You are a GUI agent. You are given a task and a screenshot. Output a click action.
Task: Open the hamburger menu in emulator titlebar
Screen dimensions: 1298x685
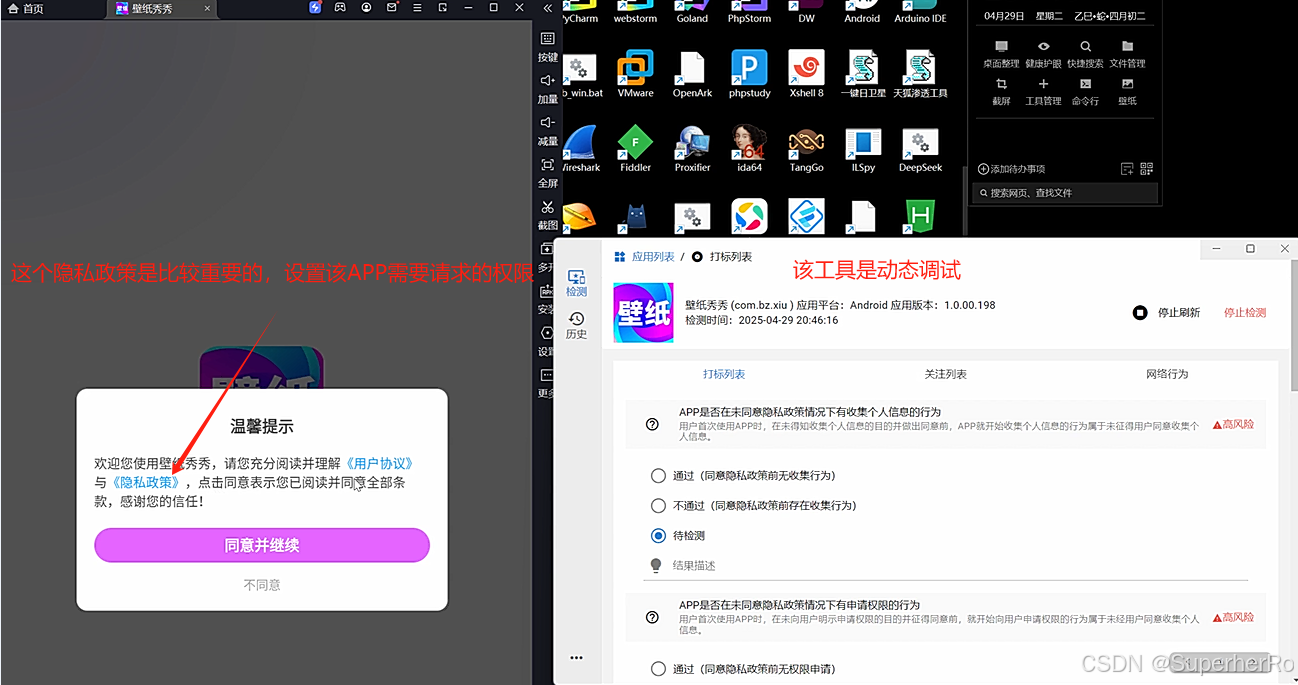click(417, 7)
